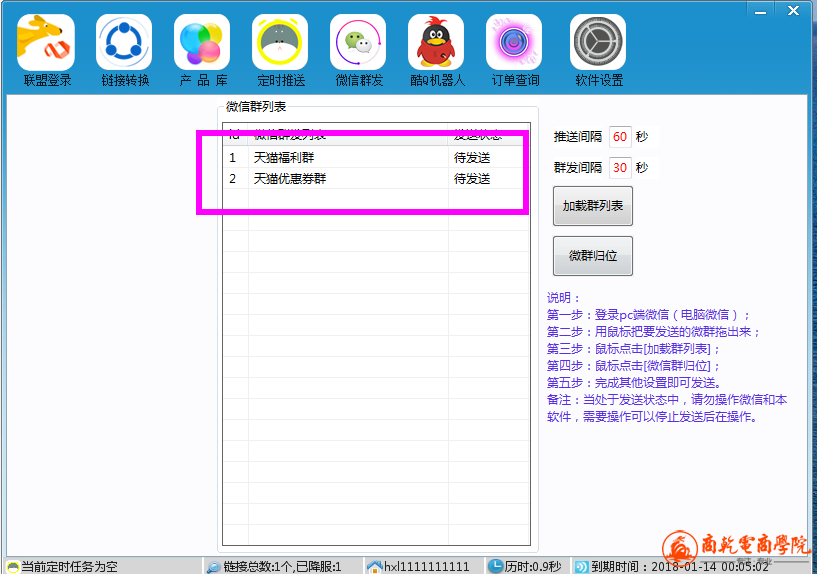
Task: Click the 当前定时任务为空 status icon
Action: click(x=13, y=567)
